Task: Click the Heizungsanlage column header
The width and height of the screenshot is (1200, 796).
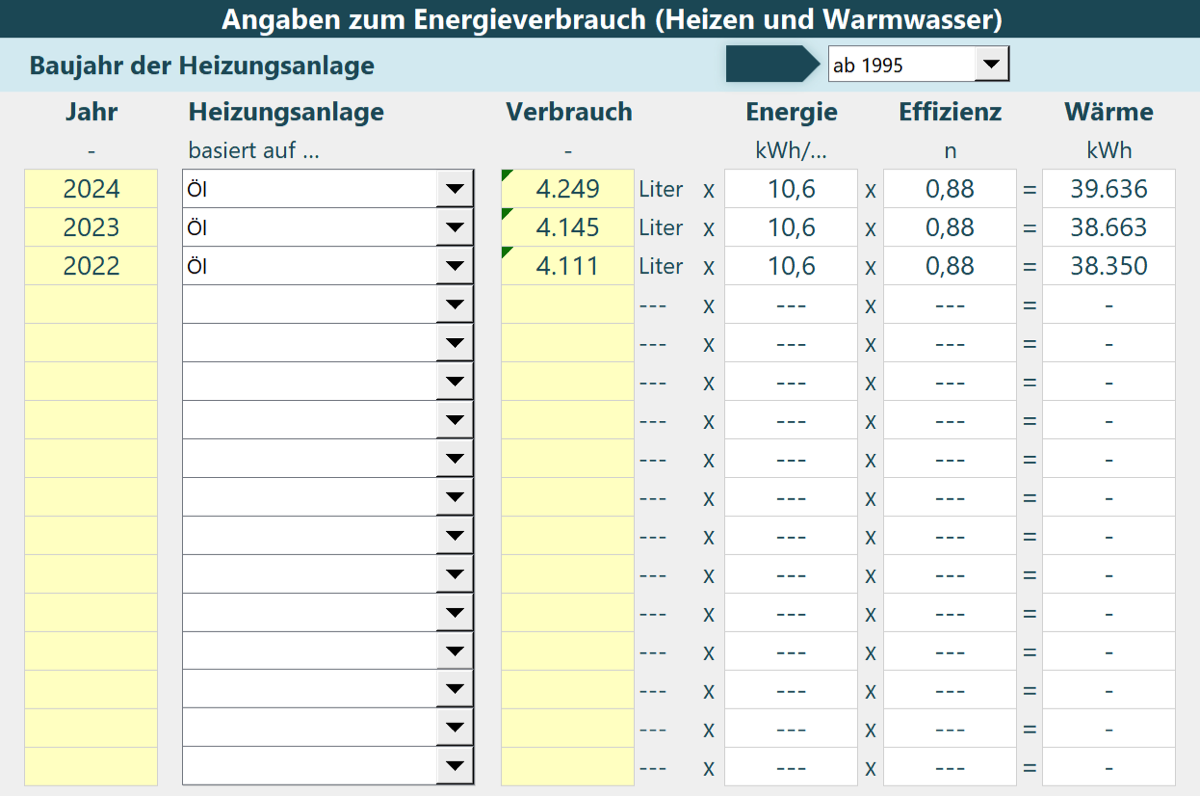Action: (x=286, y=112)
